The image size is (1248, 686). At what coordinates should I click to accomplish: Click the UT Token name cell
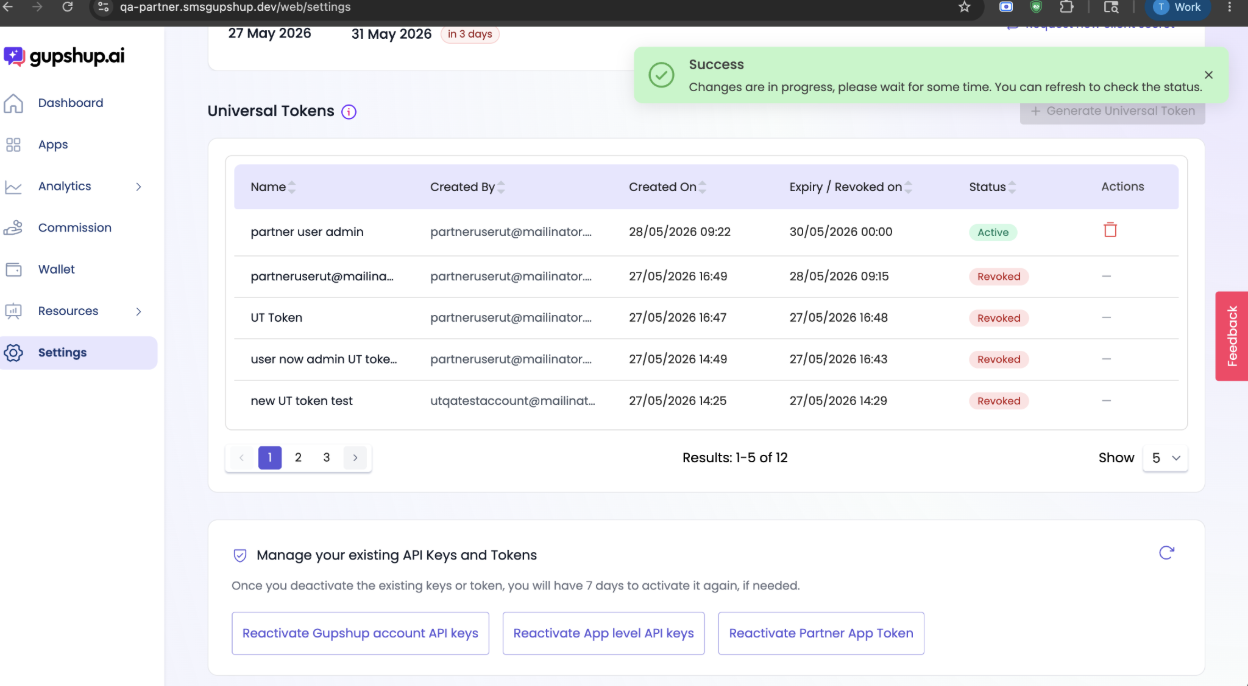click(276, 318)
